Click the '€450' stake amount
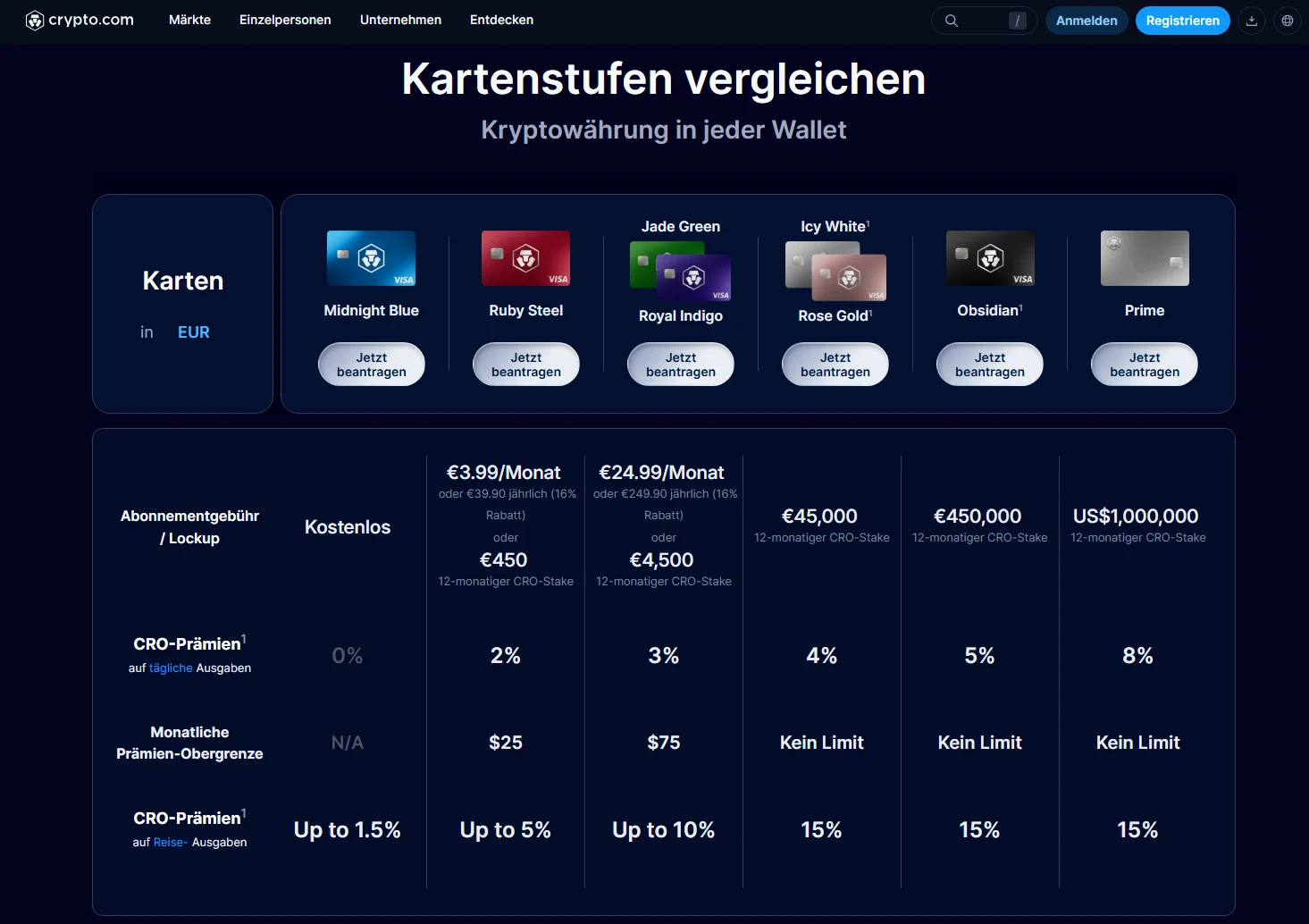 pyautogui.click(x=503, y=560)
